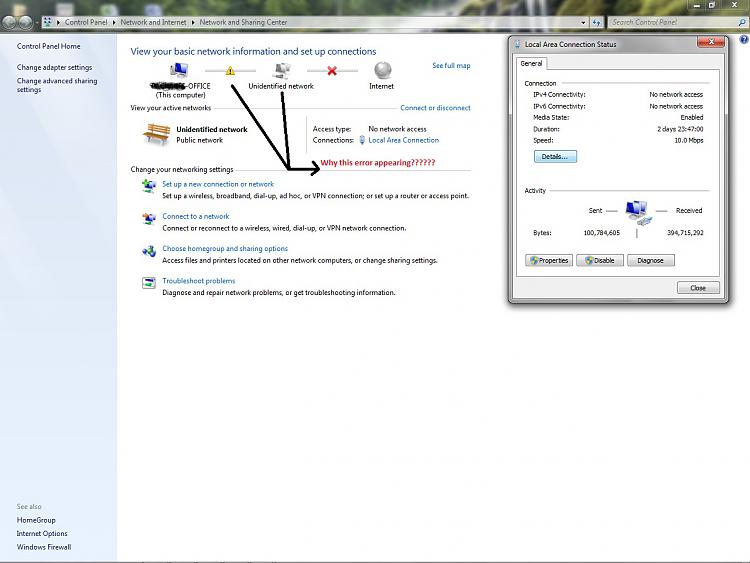Click the park bench Public network icon

(x=156, y=134)
